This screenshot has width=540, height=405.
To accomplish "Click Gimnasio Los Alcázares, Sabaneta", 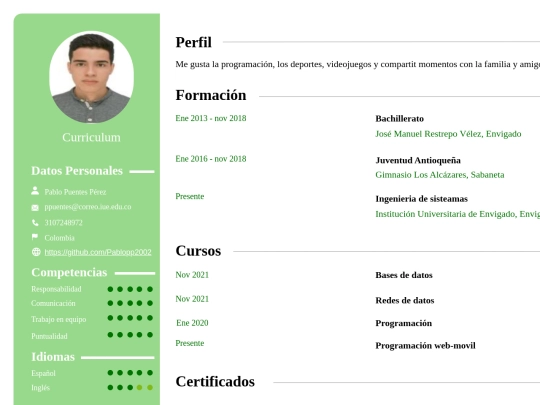I will coord(440,175).
